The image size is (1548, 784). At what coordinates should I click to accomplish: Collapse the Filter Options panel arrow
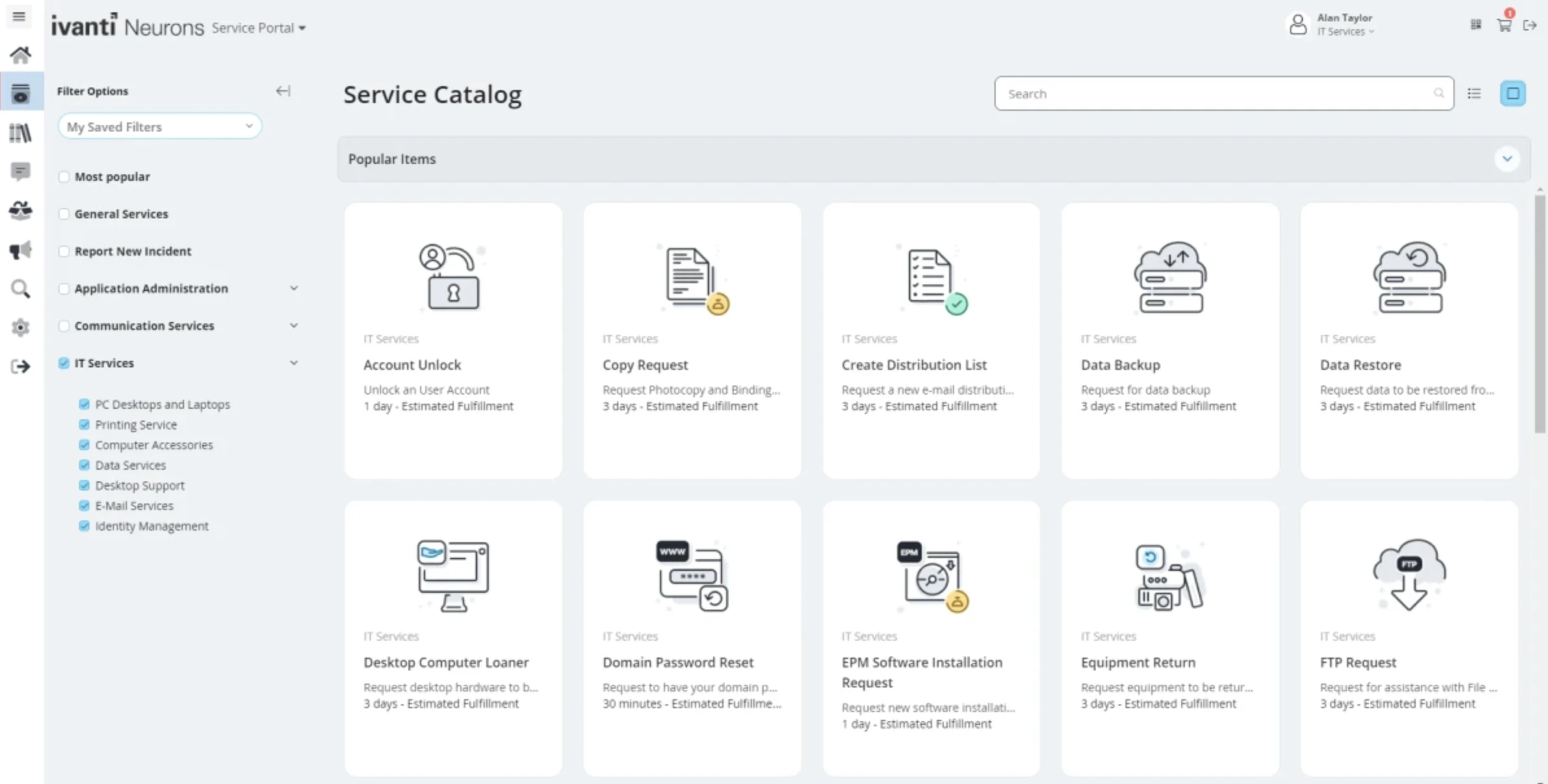pyautogui.click(x=283, y=91)
